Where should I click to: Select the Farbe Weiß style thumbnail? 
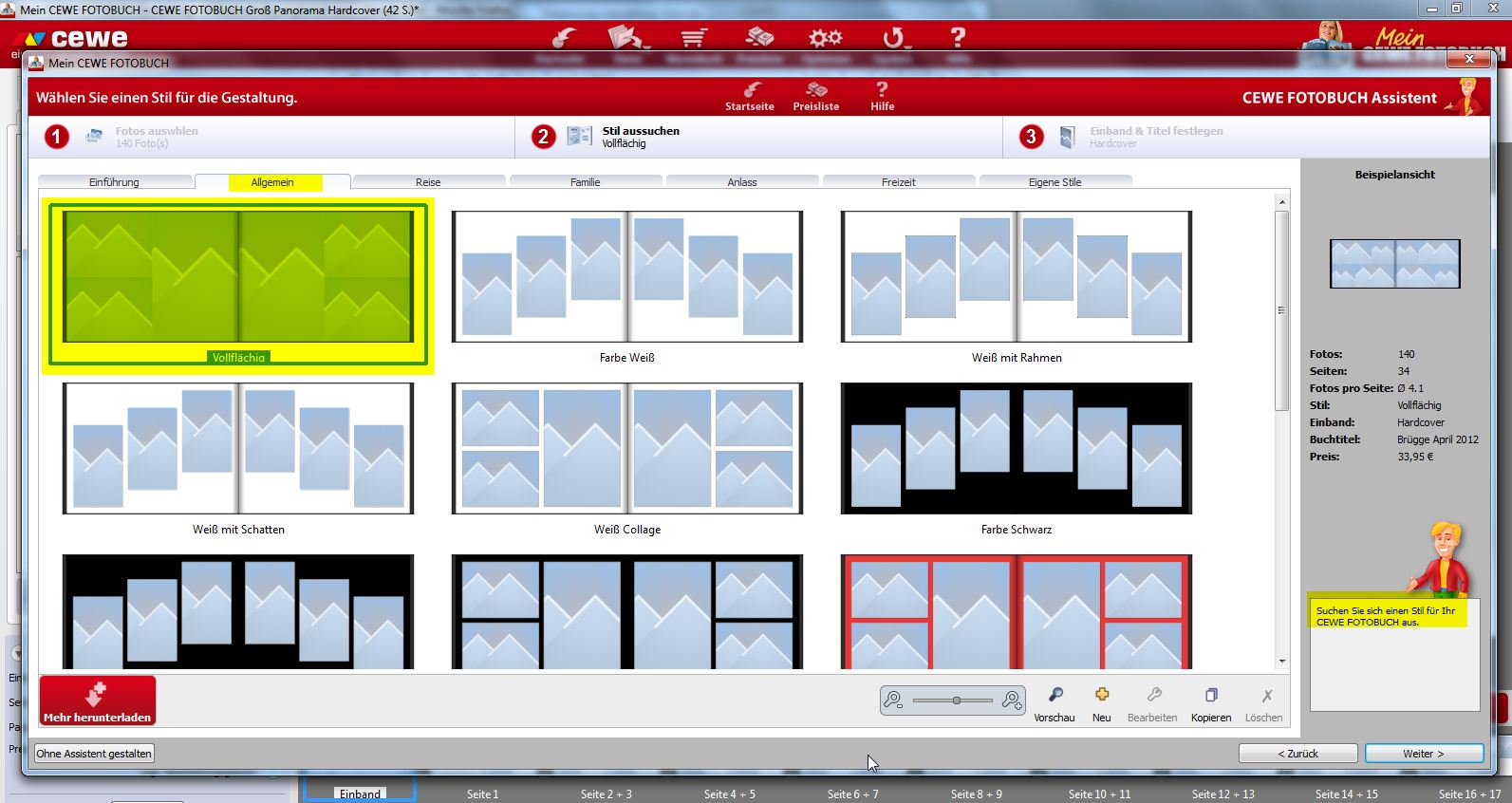(627, 276)
